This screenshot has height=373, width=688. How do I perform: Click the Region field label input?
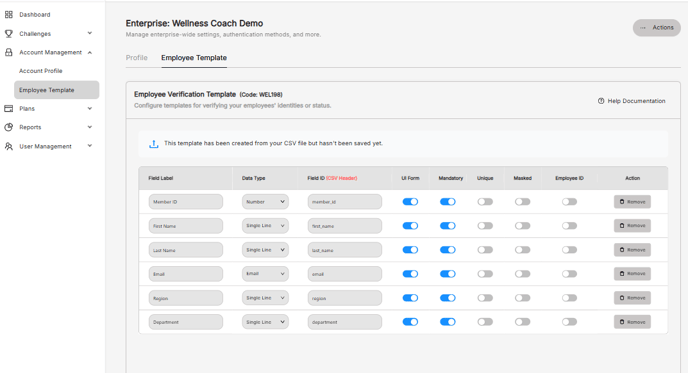coord(186,298)
